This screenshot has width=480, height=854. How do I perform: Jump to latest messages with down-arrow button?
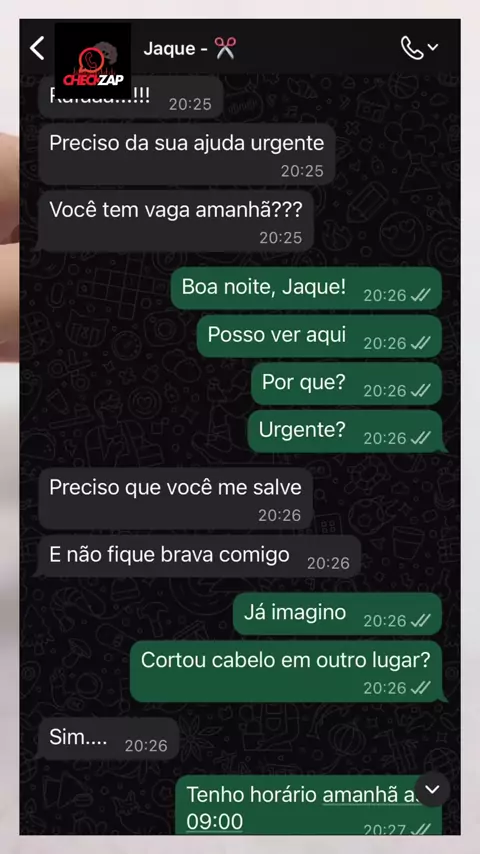point(432,789)
